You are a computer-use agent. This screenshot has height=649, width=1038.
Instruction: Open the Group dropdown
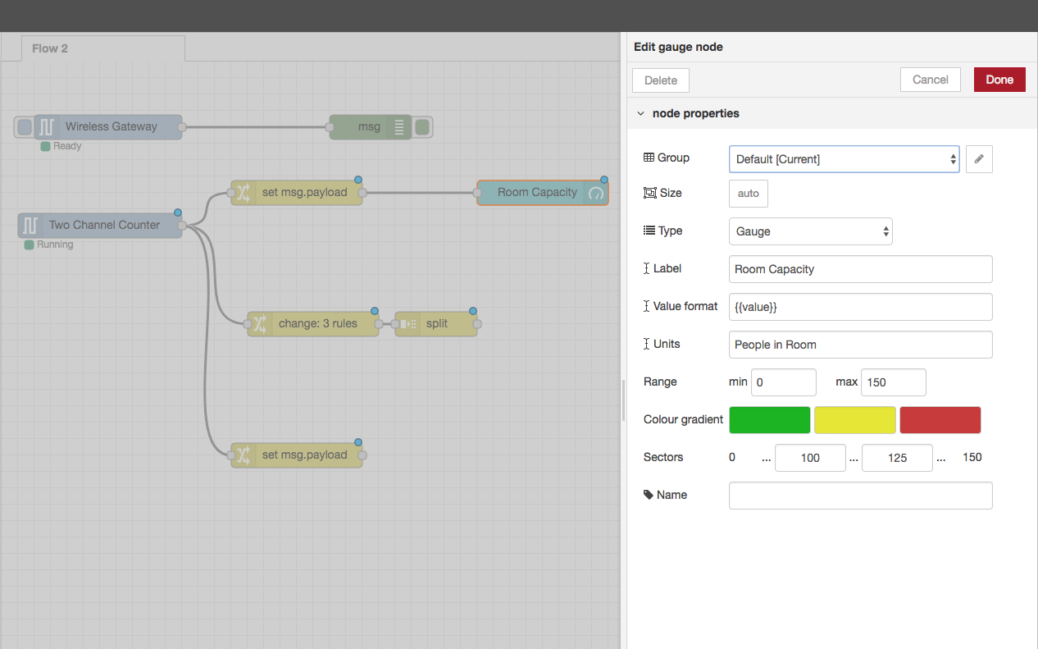click(x=843, y=158)
